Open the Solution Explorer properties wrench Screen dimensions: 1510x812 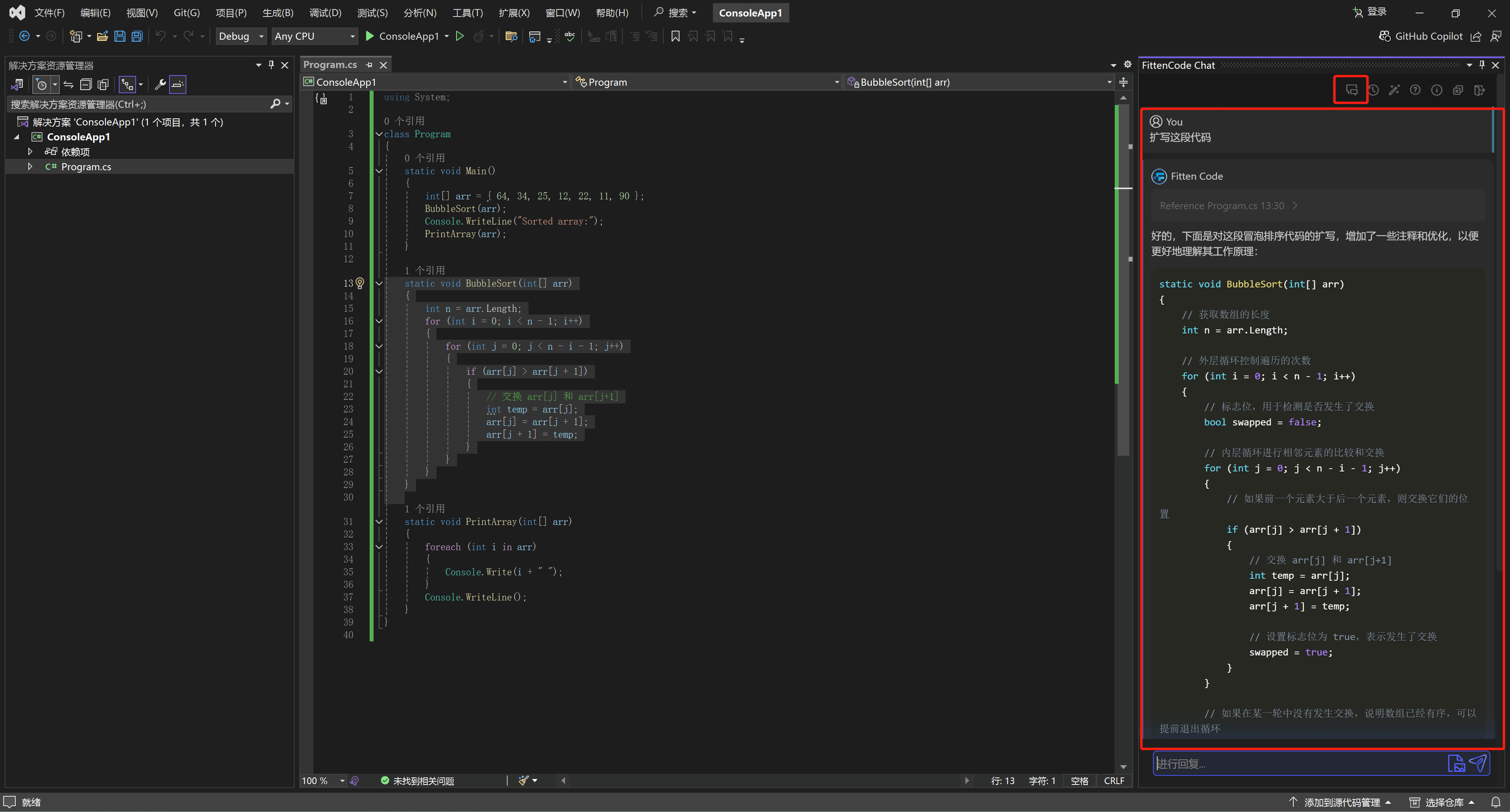coord(159,85)
